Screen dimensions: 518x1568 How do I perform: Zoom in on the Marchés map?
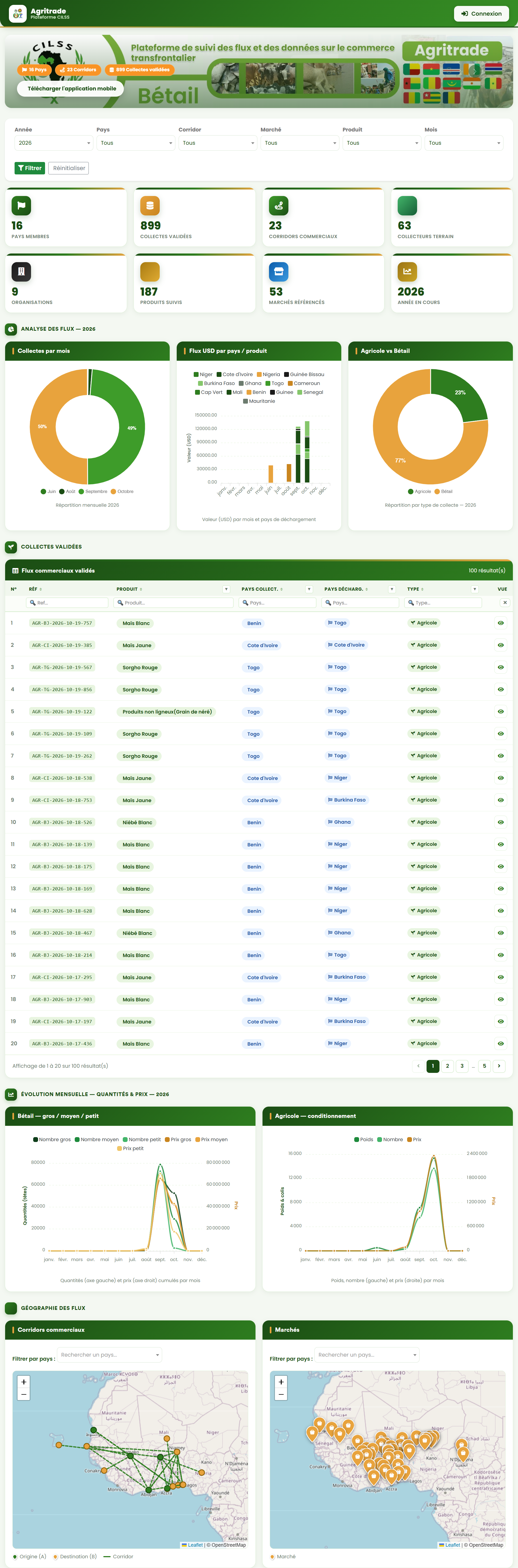(281, 1382)
